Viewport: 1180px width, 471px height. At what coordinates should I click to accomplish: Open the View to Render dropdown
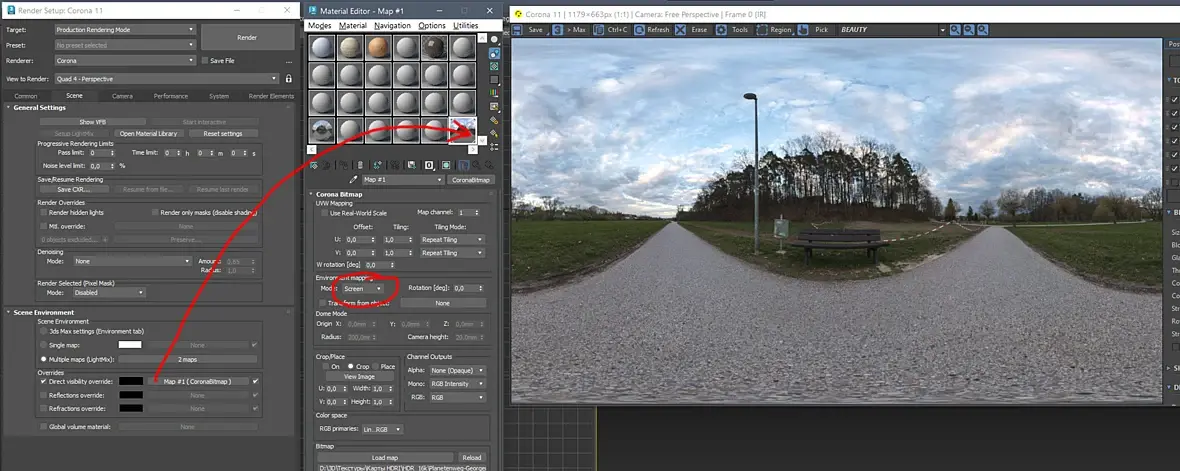(167, 78)
